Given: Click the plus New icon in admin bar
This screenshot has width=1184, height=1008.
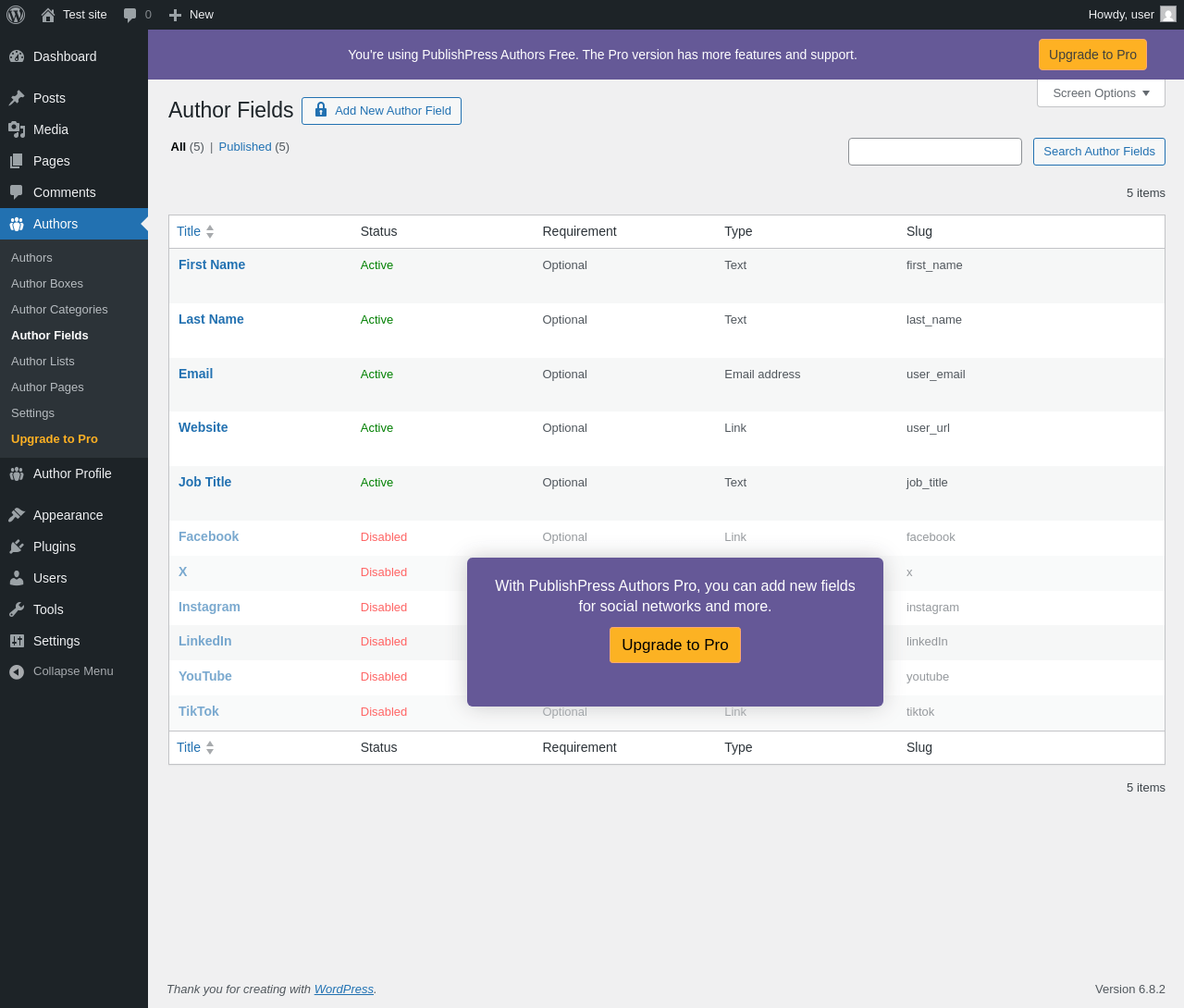Looking at the screenshot, I should (x=175, y=15).
